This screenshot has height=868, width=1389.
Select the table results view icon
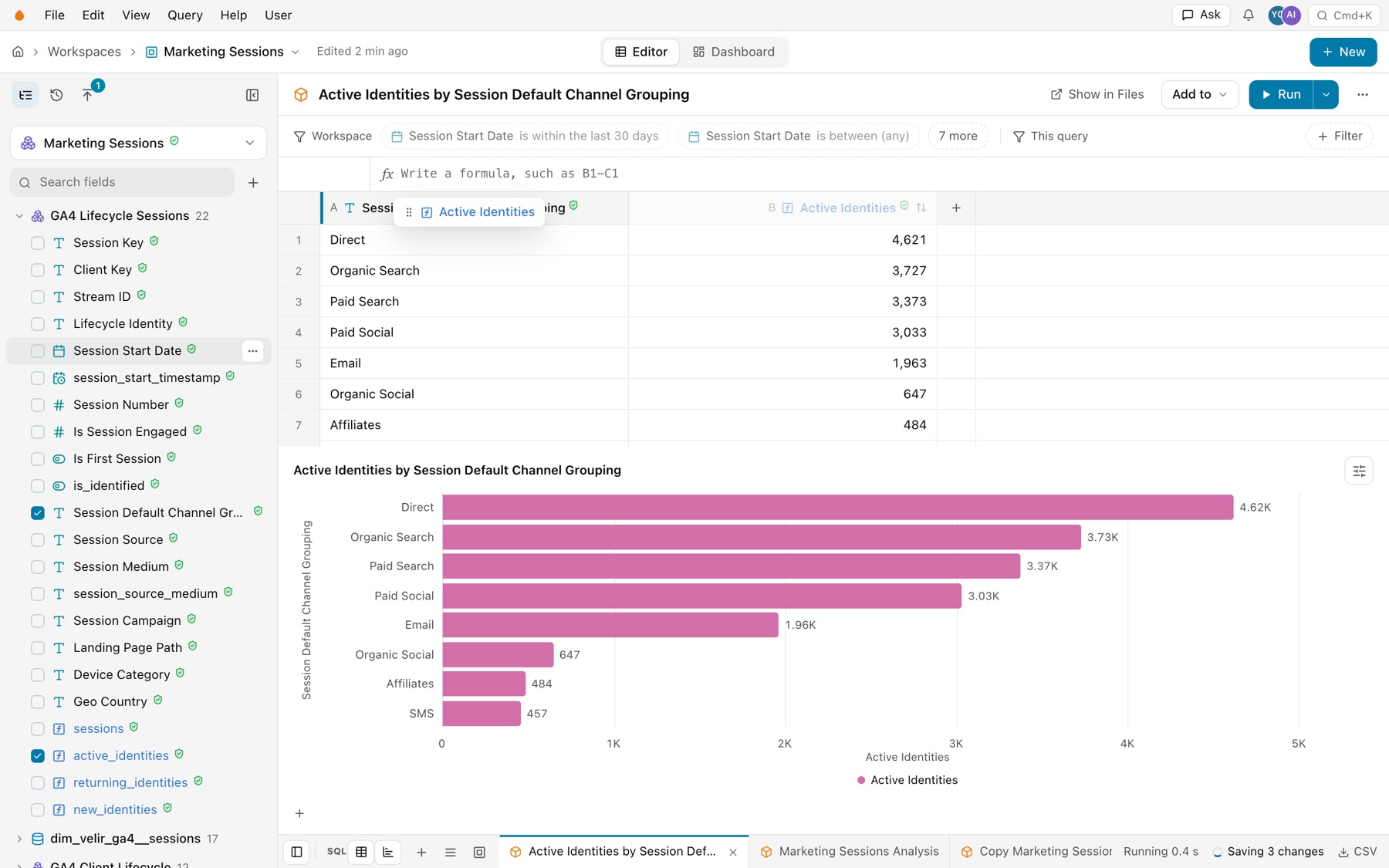pos(361,852)
